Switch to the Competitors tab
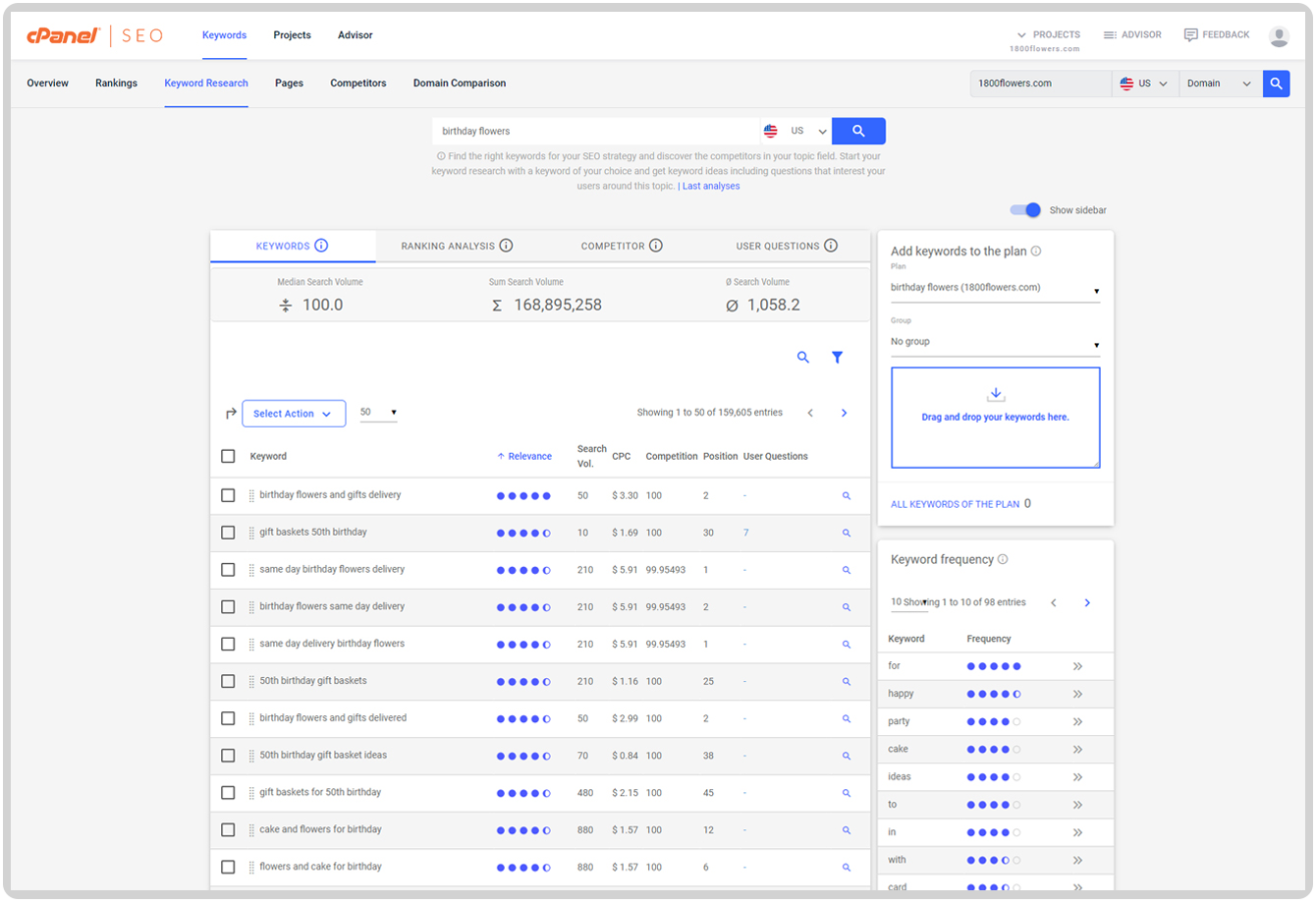Image resolution: width=1316 pixels, height=904 pixels. coord(358,84)
